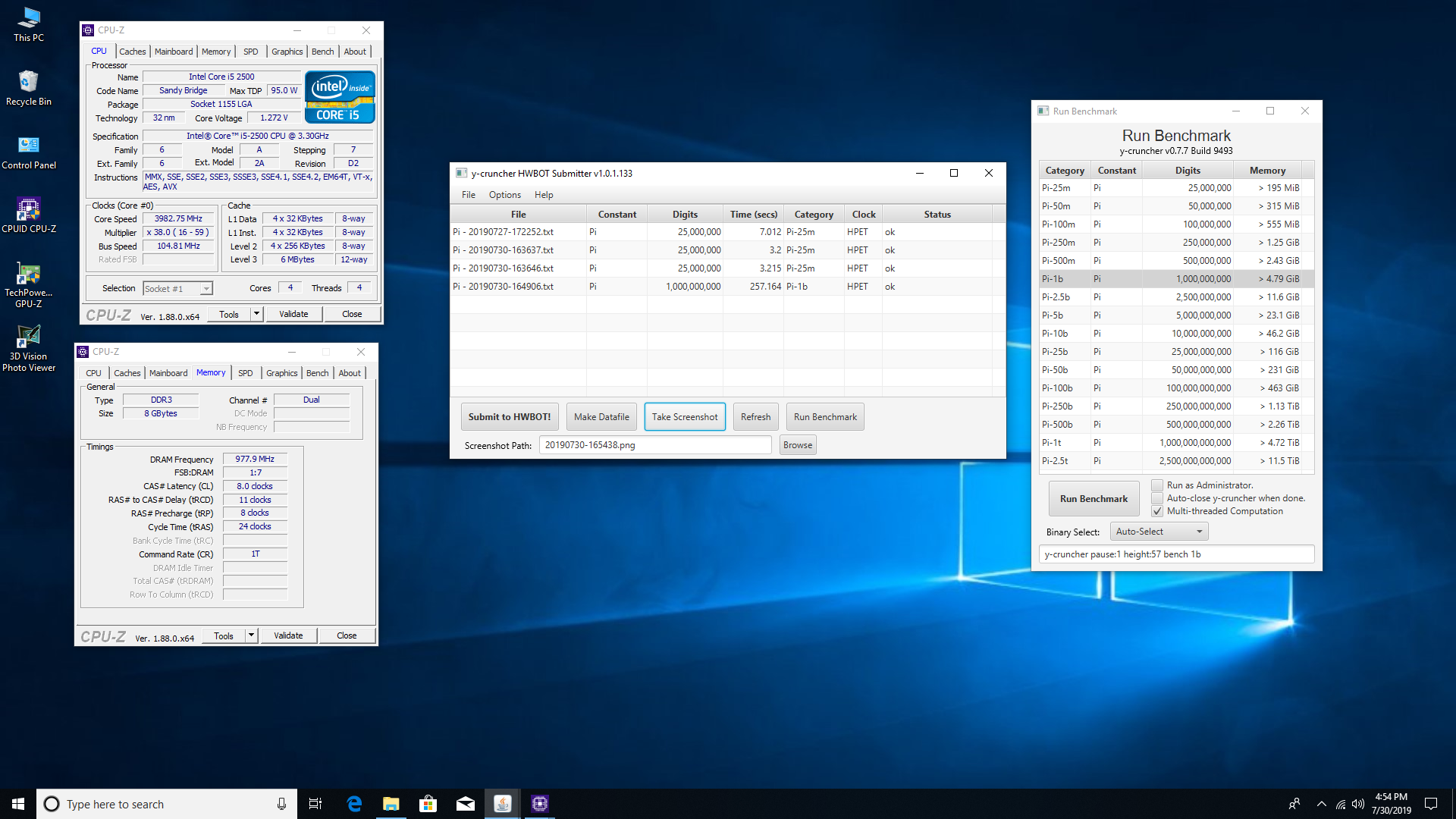The image size is (1456, 819).
Task: Switch to Java app taskbar icon
Action: coord(502,804)
